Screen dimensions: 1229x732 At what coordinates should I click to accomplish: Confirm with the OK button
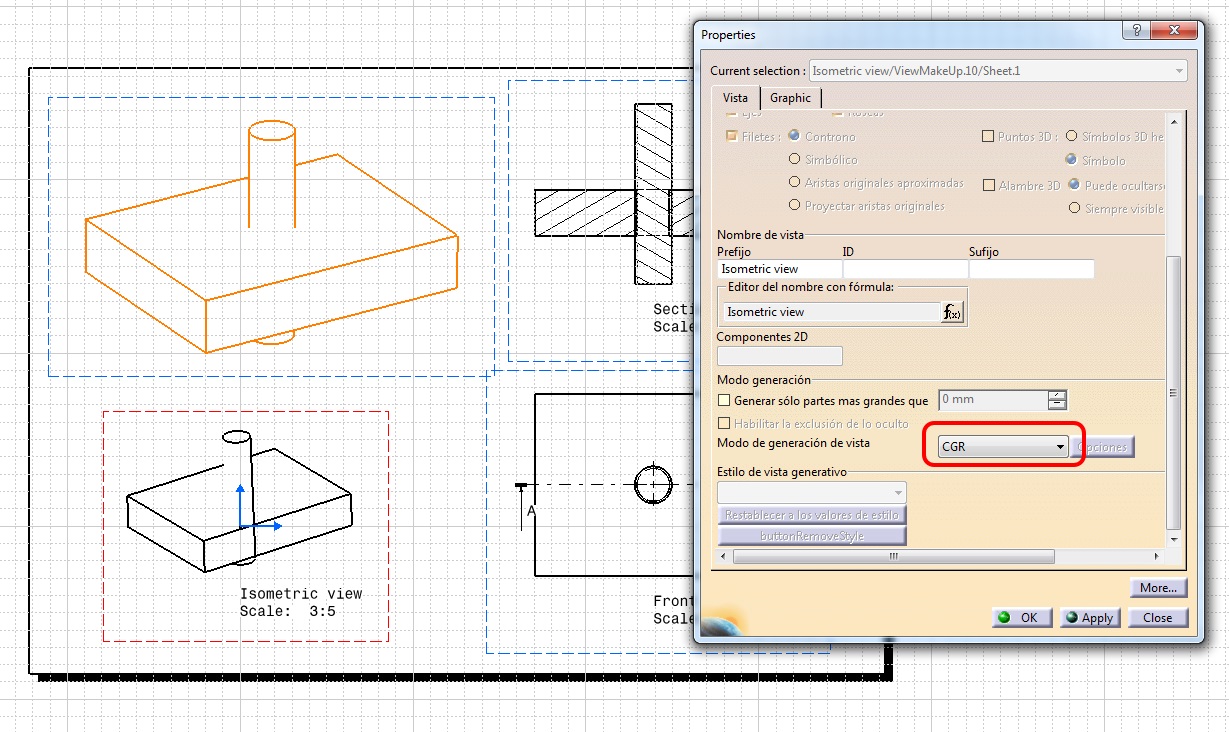1021,618
